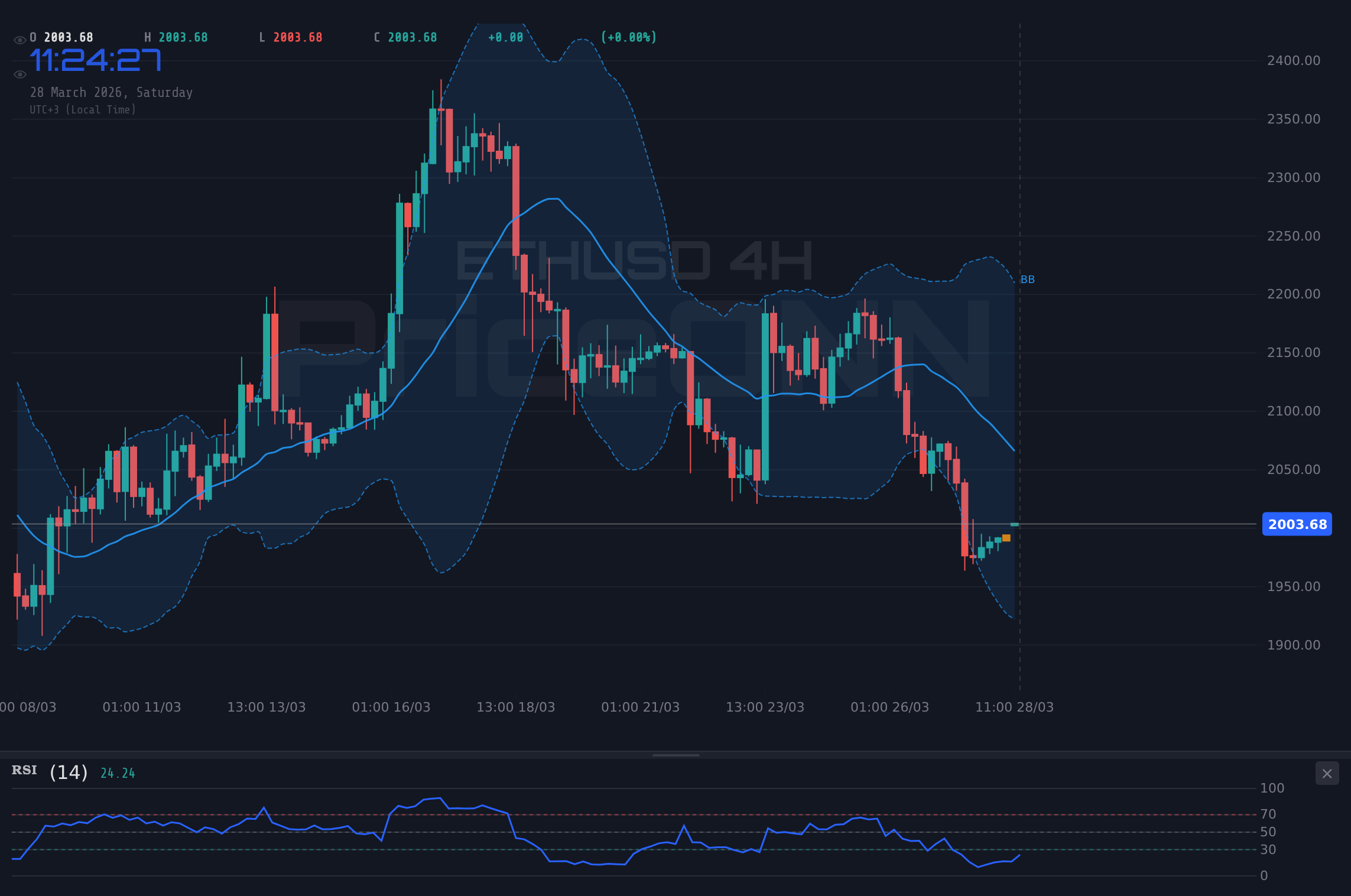Select the BB label on the chart
Viewport: 1351px width, 896px height.
tap(1029, 280)
